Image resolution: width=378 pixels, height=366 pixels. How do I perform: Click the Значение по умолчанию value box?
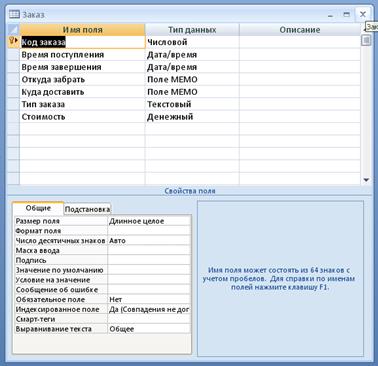click(x=149, y=270)
